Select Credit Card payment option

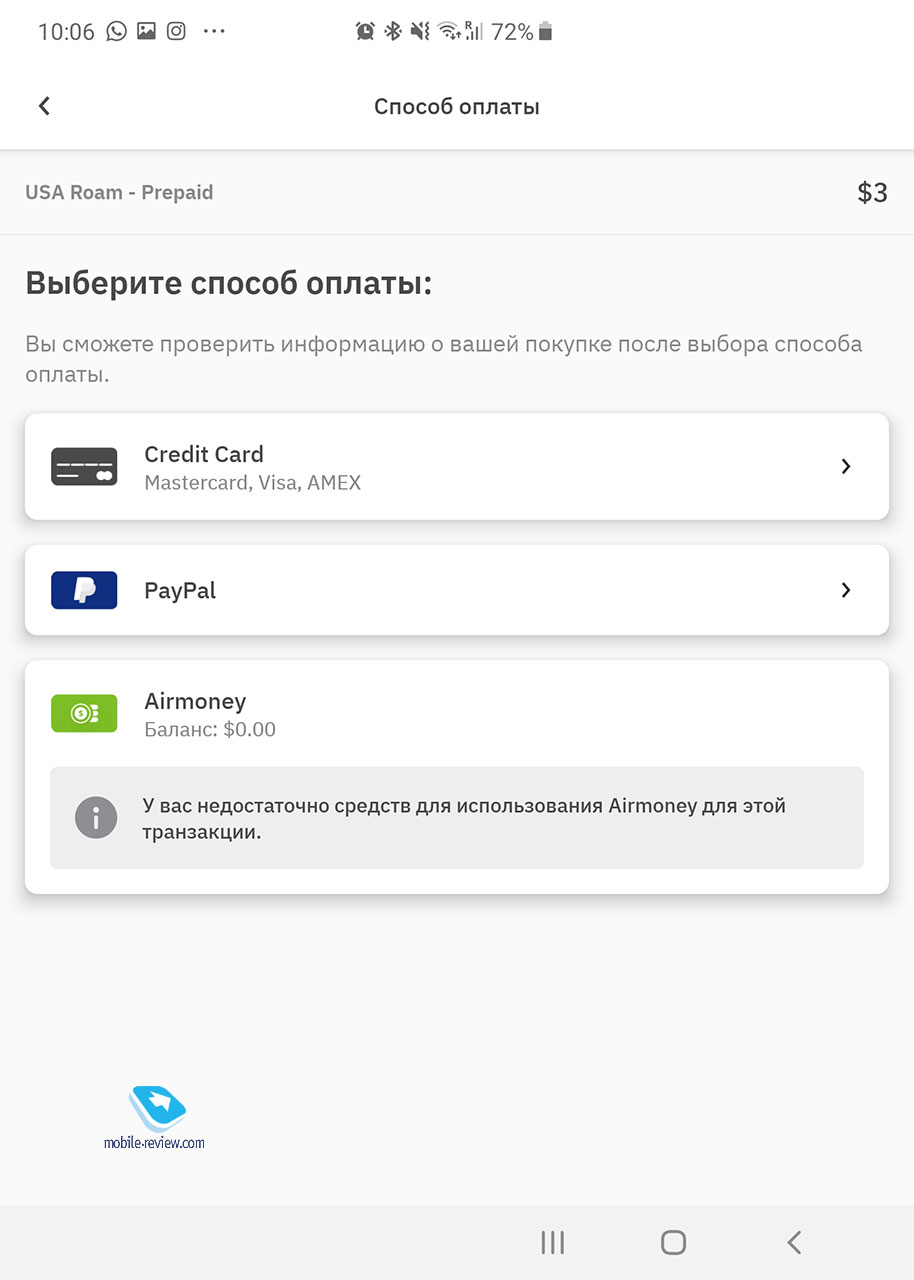coord(457,466)
